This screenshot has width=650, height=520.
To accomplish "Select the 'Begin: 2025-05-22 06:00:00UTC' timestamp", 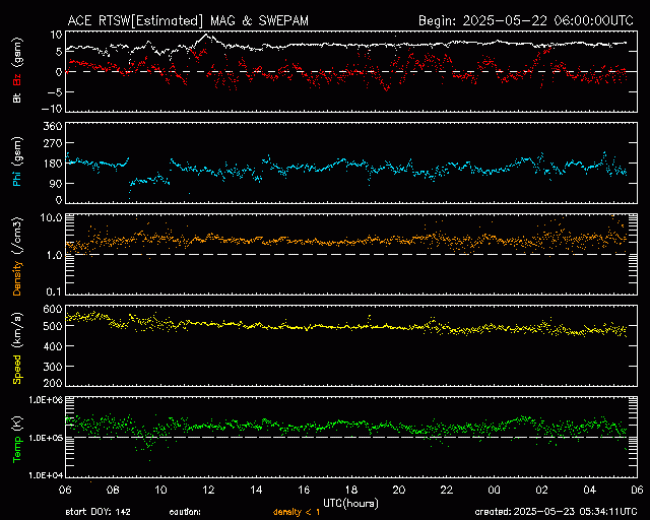I will 526,21.
